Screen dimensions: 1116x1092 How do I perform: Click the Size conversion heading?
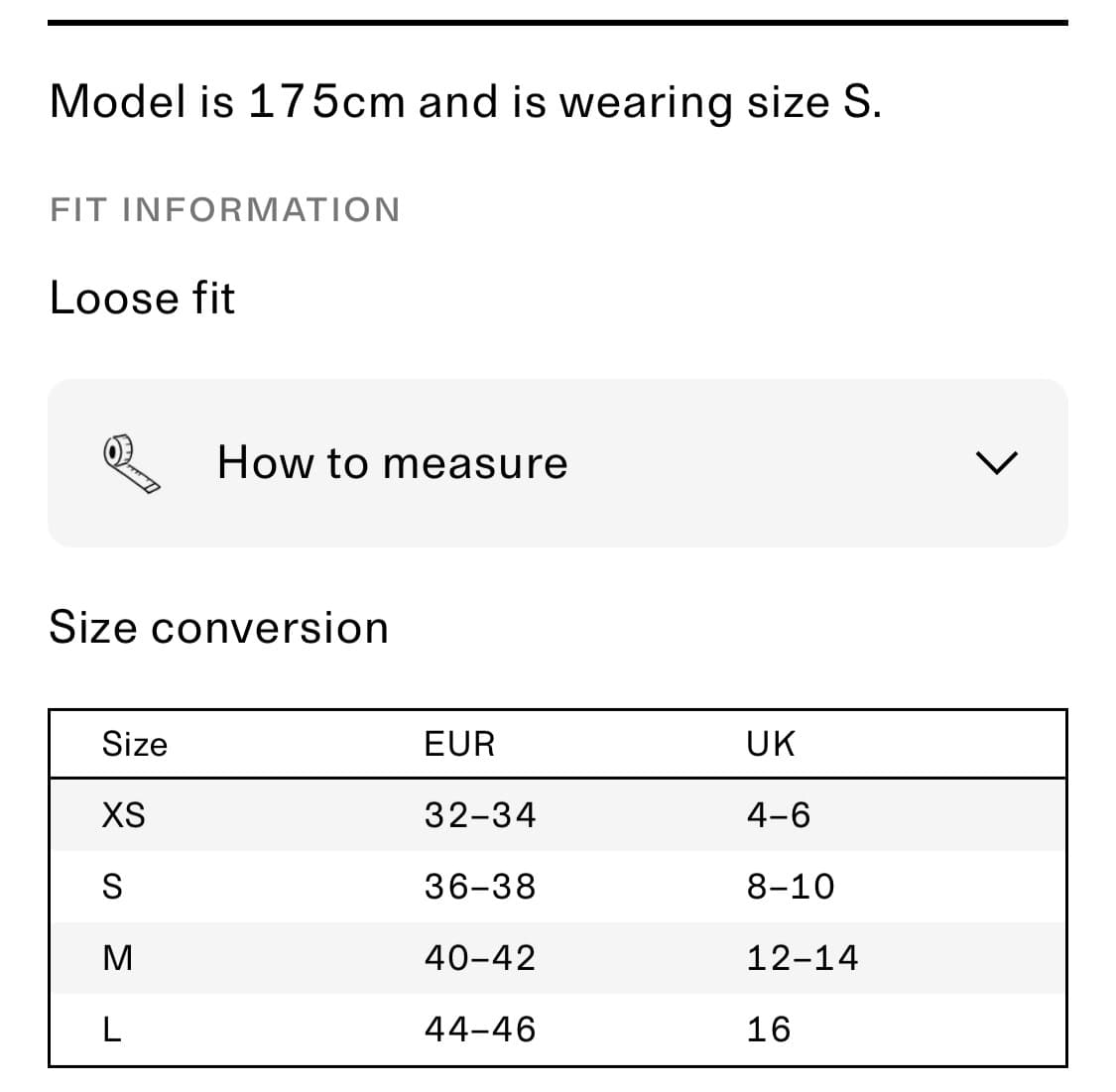pyautogui.click(x=218, y=628)
